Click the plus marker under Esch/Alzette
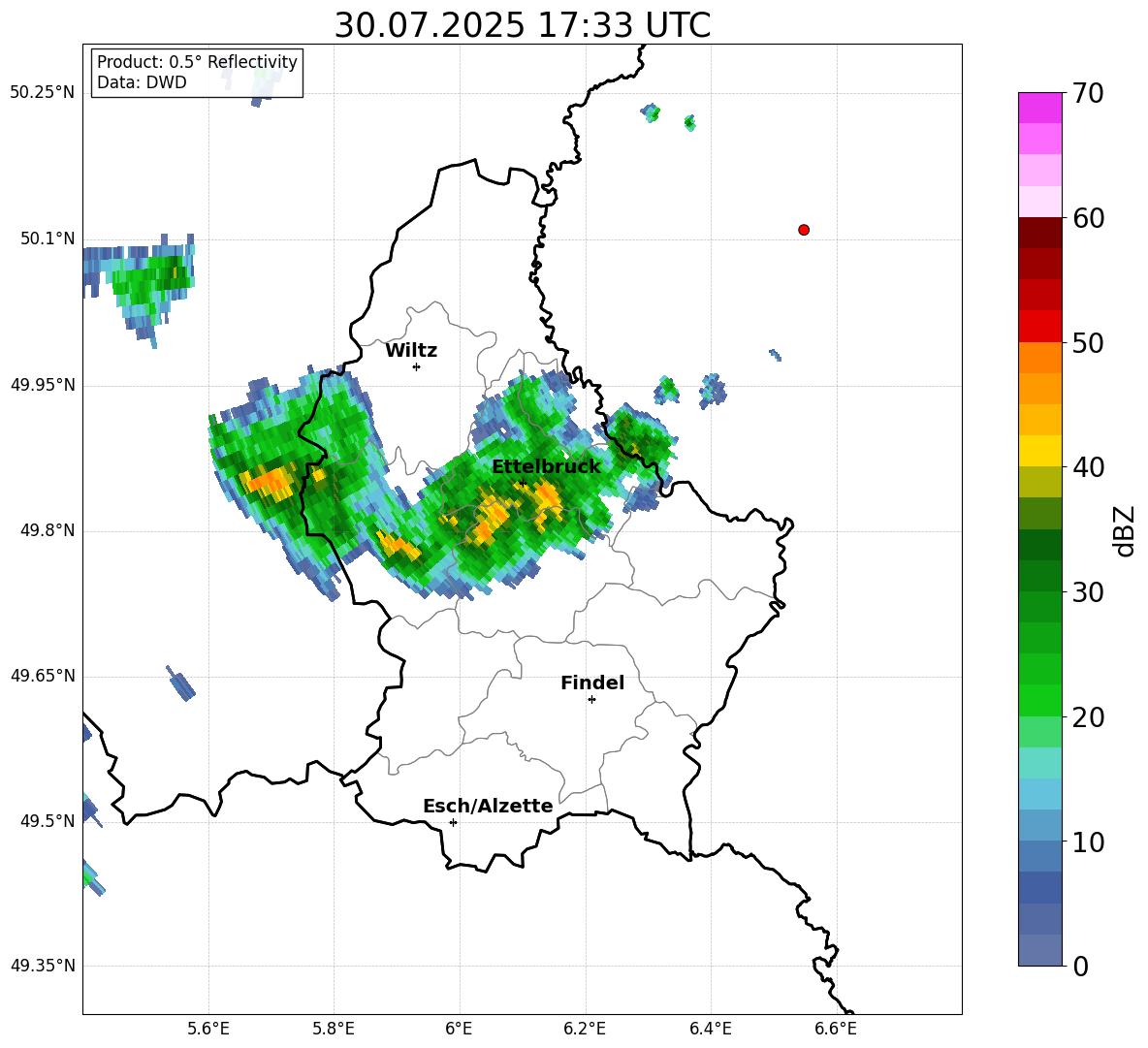Image resolution: width=1148 pixels, height=1048 pixels. [x=453, y=822]
